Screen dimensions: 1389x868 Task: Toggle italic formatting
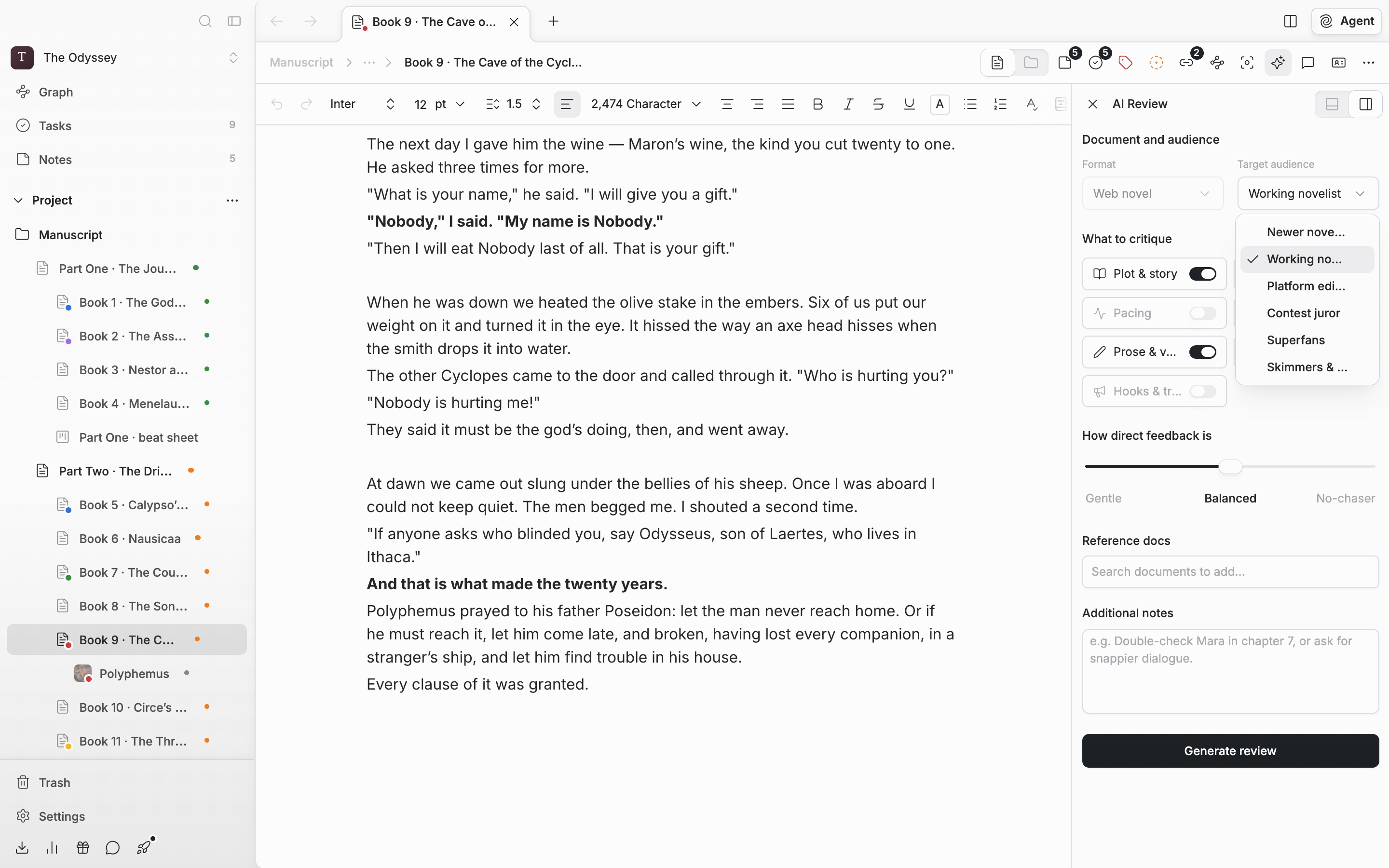(848, 104)
